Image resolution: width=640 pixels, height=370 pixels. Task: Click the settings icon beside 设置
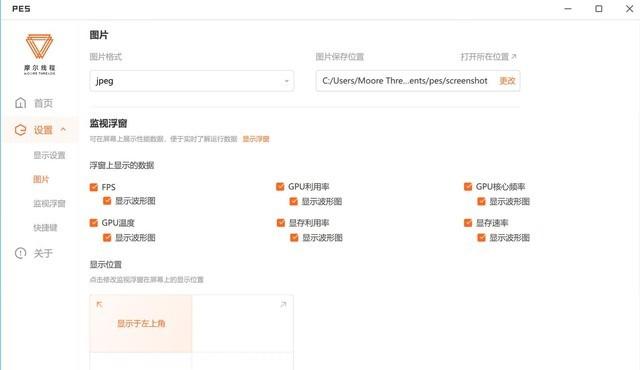20,130
